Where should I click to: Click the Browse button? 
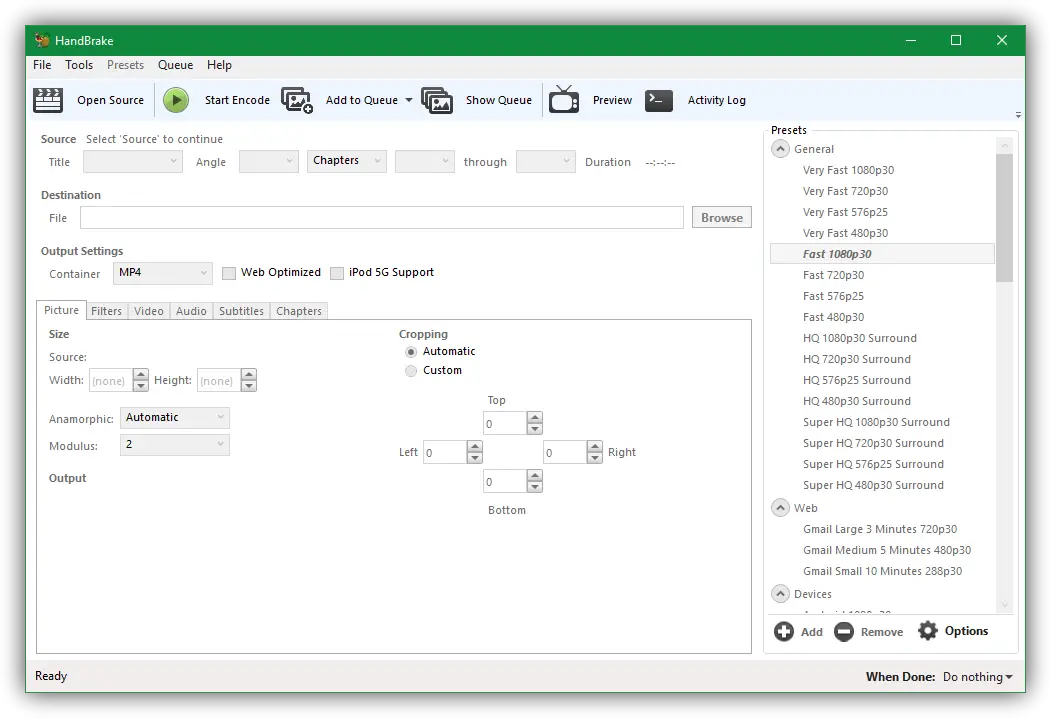(x=722, y=217)
